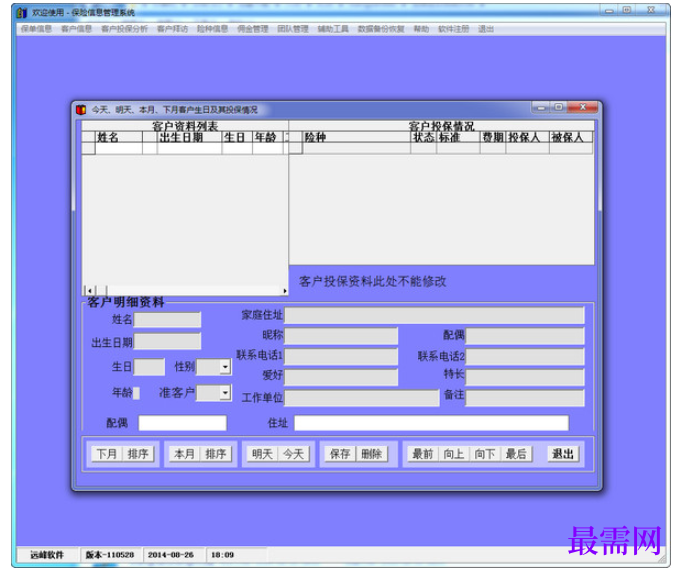The width and height of the screenshot is (680, 572).
Task: Click the 排序 button beside 下月
Action: pyautogui.click(x=138, y=454)
